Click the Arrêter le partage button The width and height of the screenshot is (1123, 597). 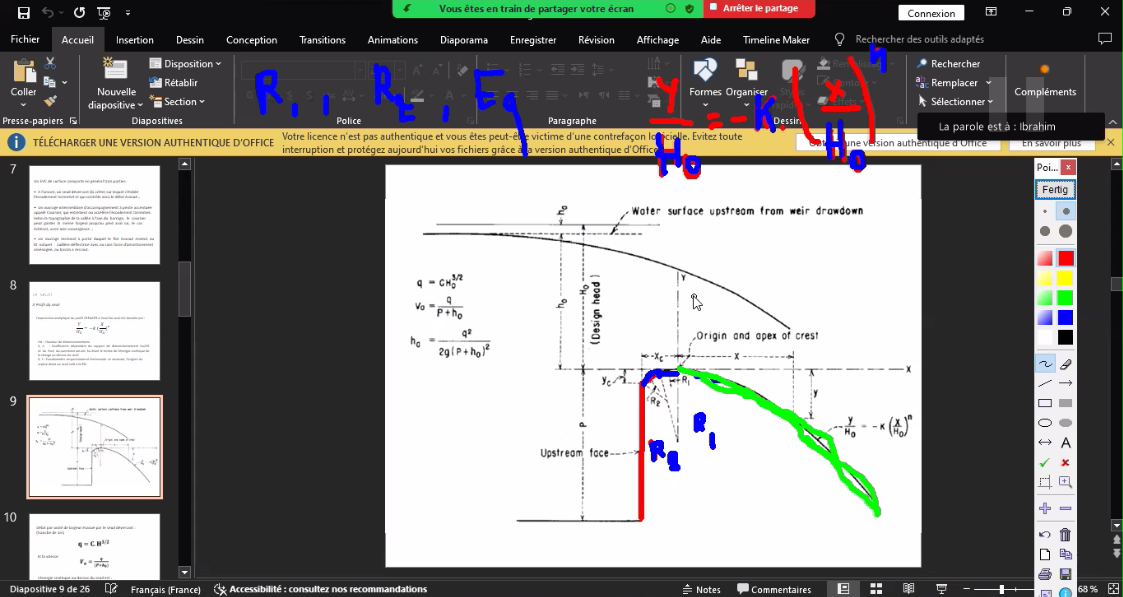[759, 9]
